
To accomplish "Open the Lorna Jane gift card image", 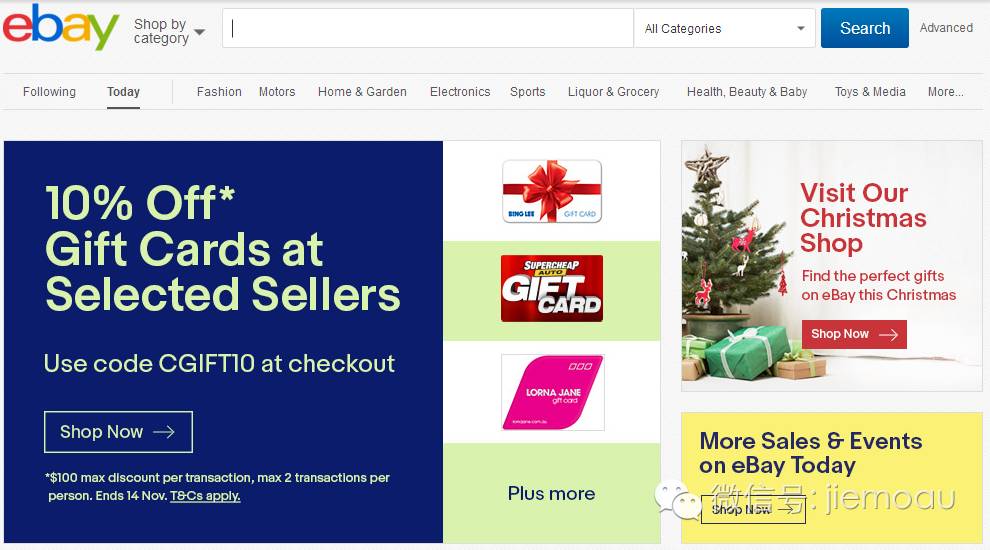I will [x=552, y=392].
